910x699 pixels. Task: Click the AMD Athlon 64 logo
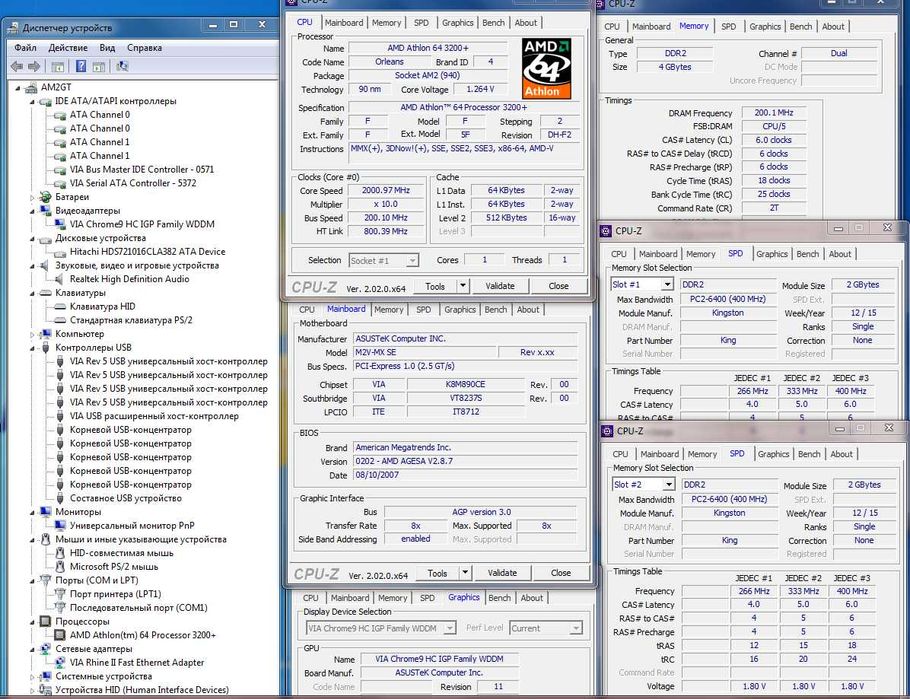(x=546, y=69)
